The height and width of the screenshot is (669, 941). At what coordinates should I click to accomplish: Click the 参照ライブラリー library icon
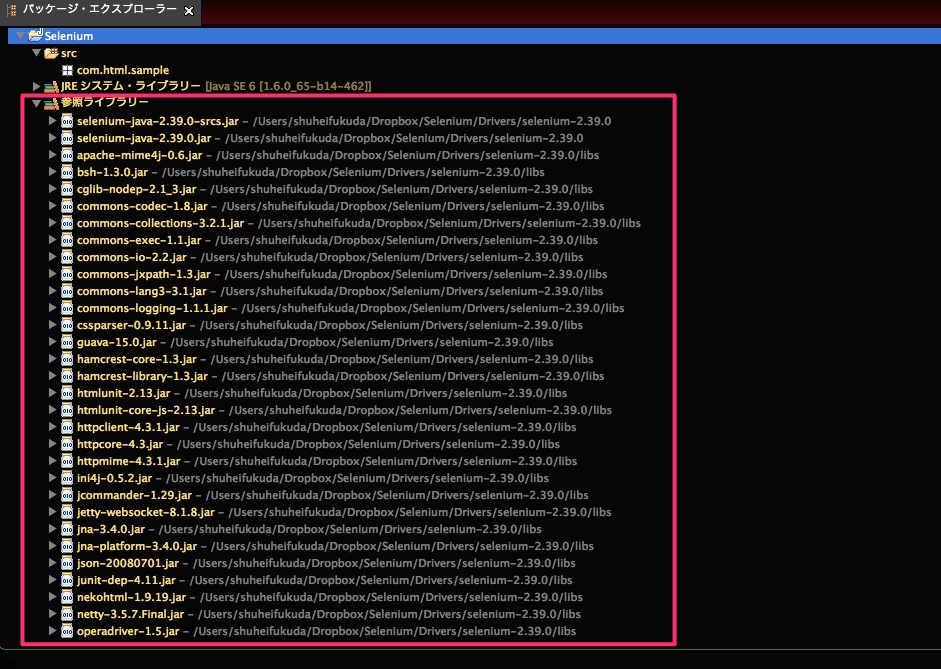(x=52, y=104)
